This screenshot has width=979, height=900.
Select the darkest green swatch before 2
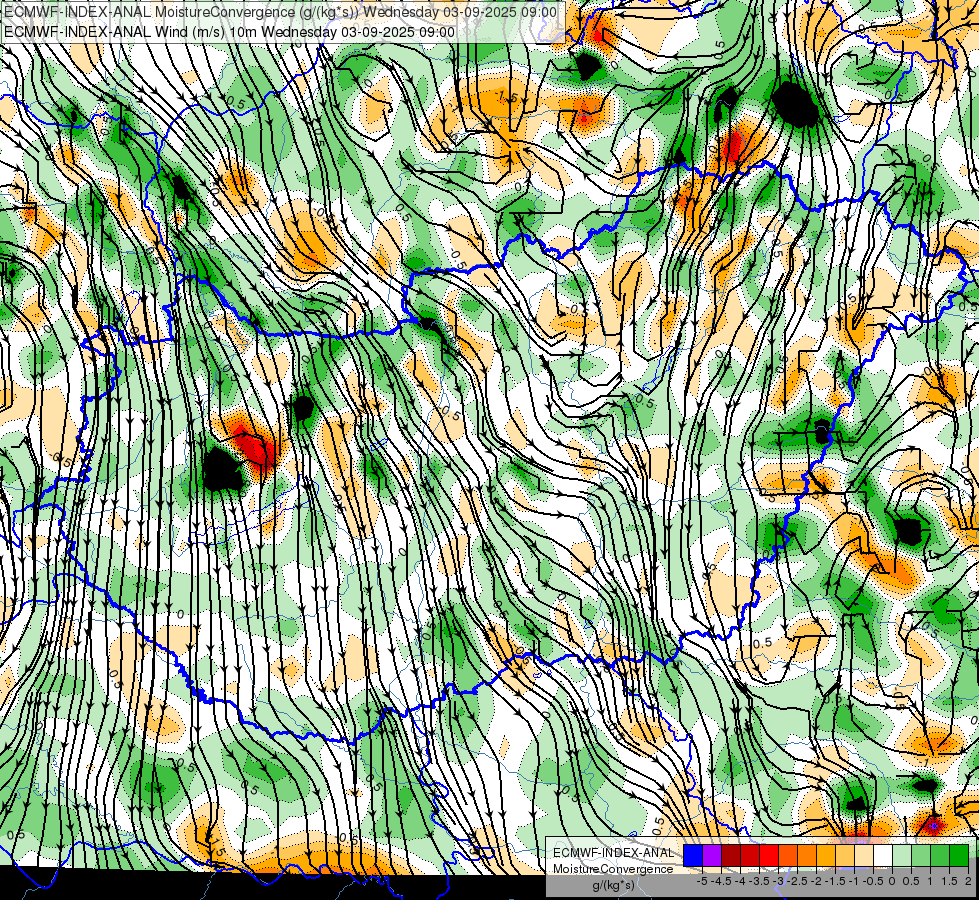[x=959, y=855]
